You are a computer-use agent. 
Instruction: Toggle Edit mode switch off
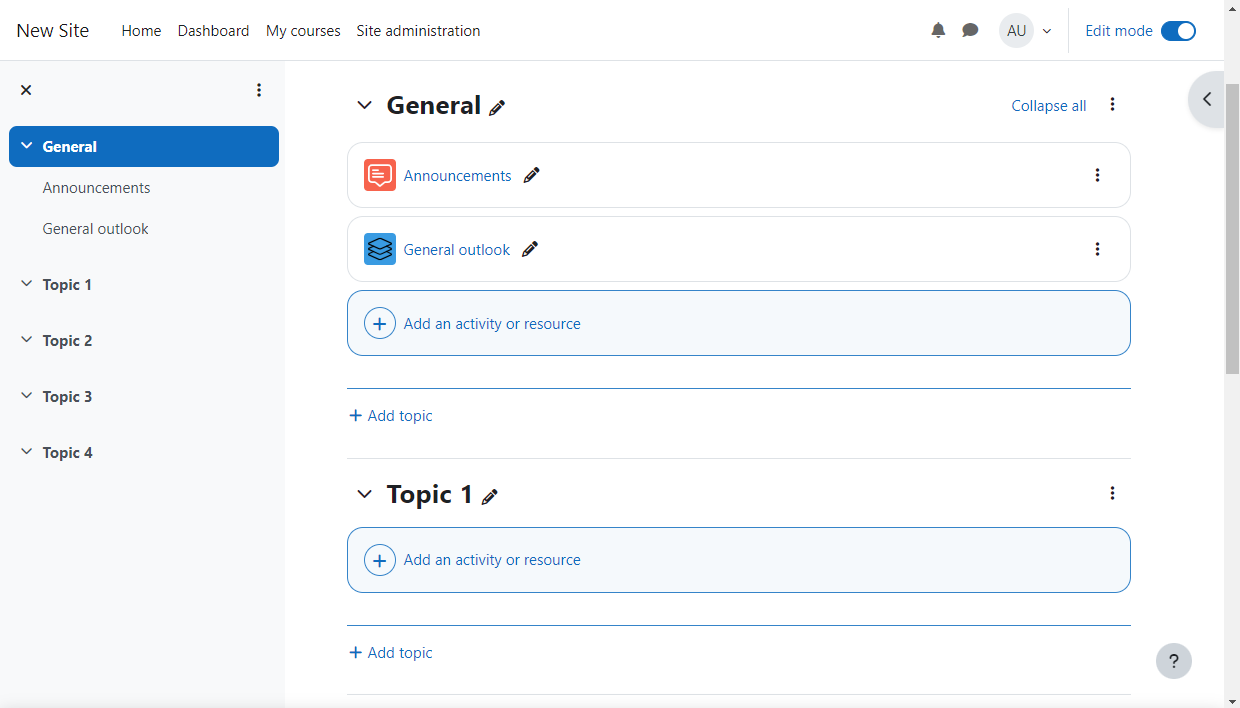tap(1178, 31)
